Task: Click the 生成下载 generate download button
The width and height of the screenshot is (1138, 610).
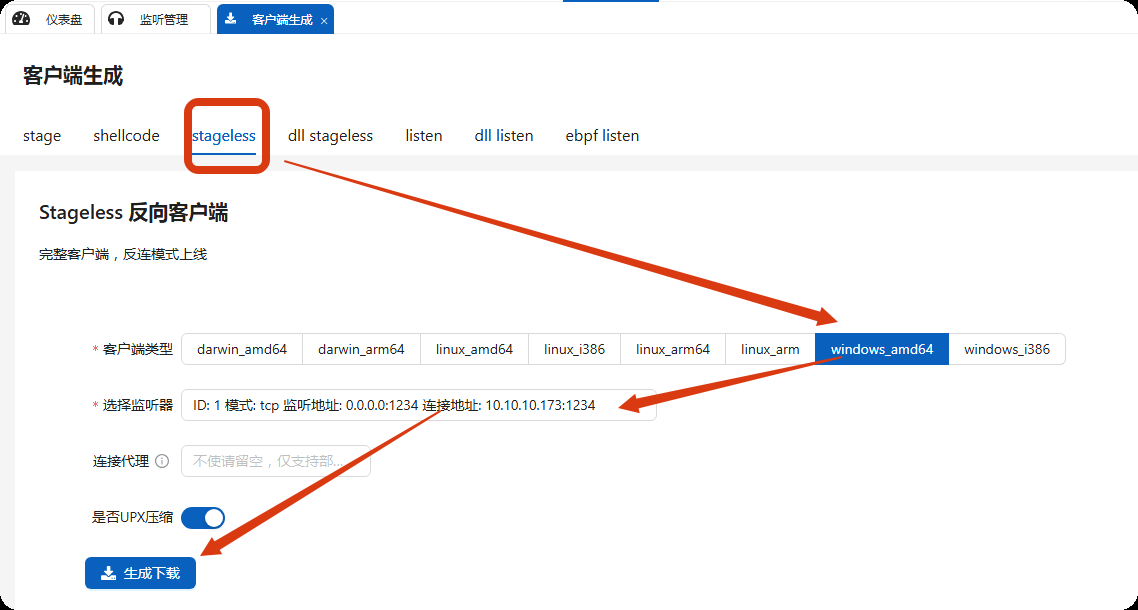Action: (x=140, y=573)
